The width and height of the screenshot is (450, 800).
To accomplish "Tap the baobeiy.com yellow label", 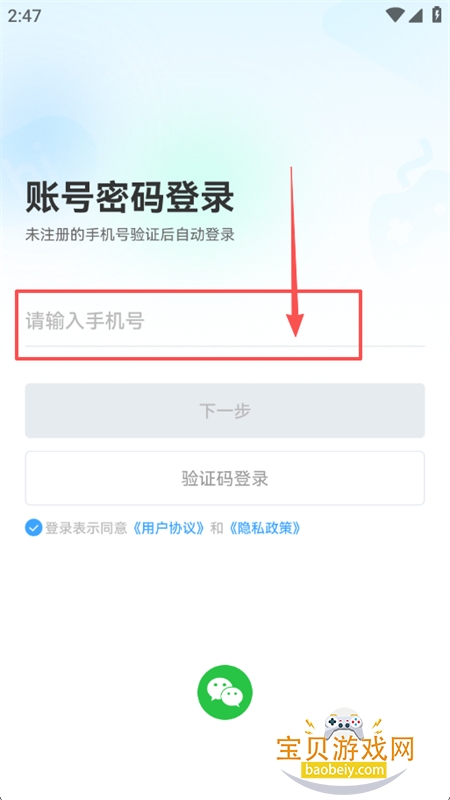I will (x=343, y=769).
